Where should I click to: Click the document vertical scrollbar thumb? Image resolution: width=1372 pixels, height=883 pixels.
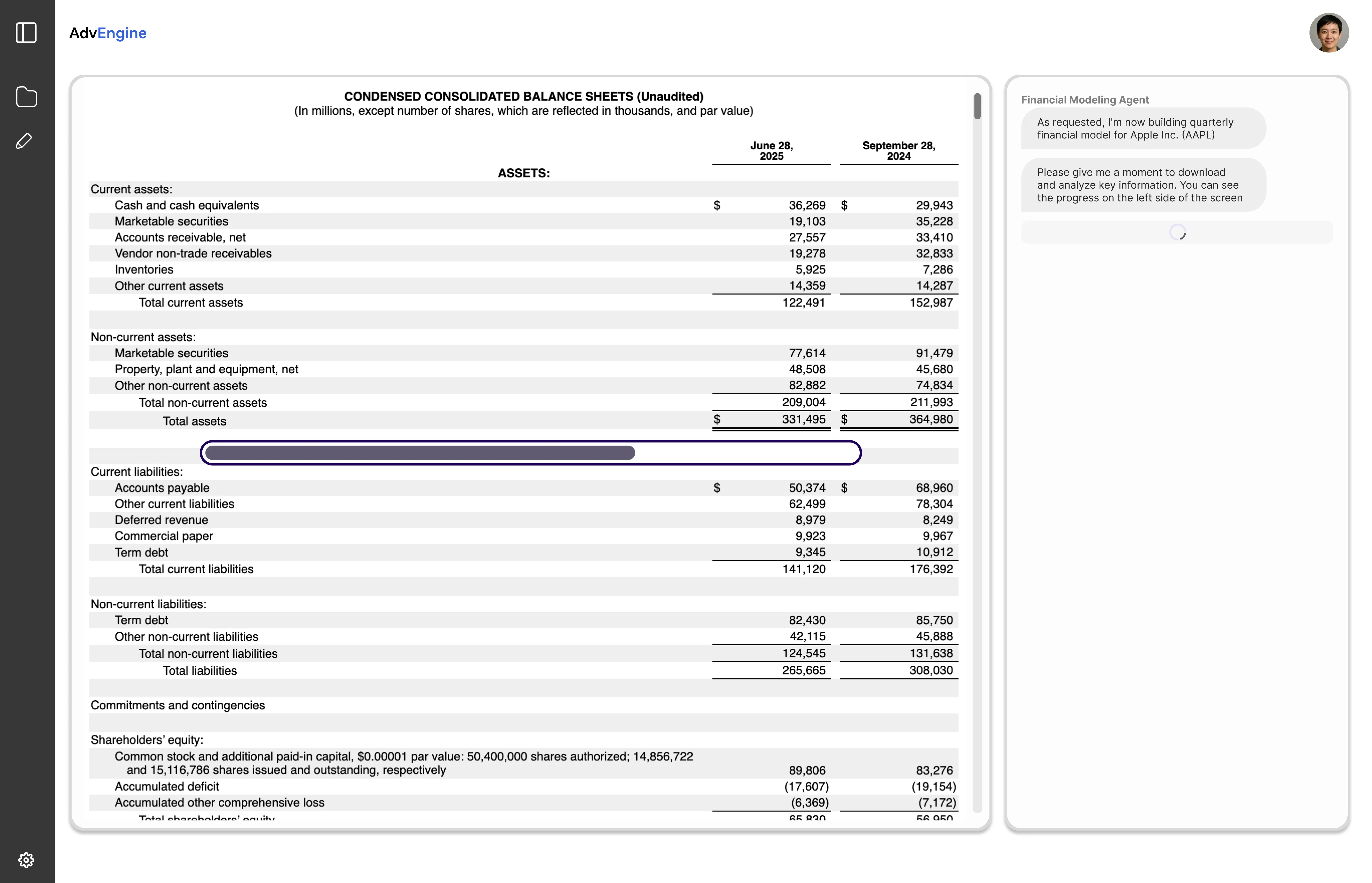977,106
